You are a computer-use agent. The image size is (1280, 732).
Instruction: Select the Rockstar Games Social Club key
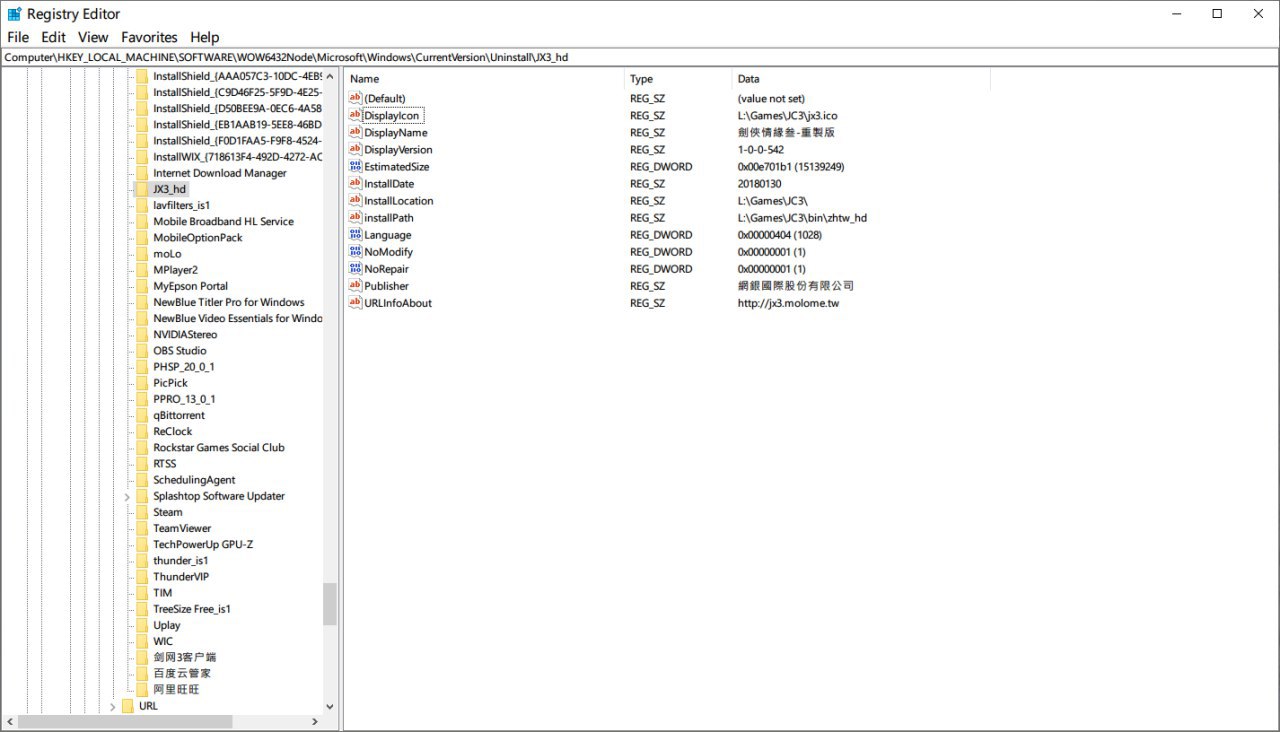[x=218, y=447]
